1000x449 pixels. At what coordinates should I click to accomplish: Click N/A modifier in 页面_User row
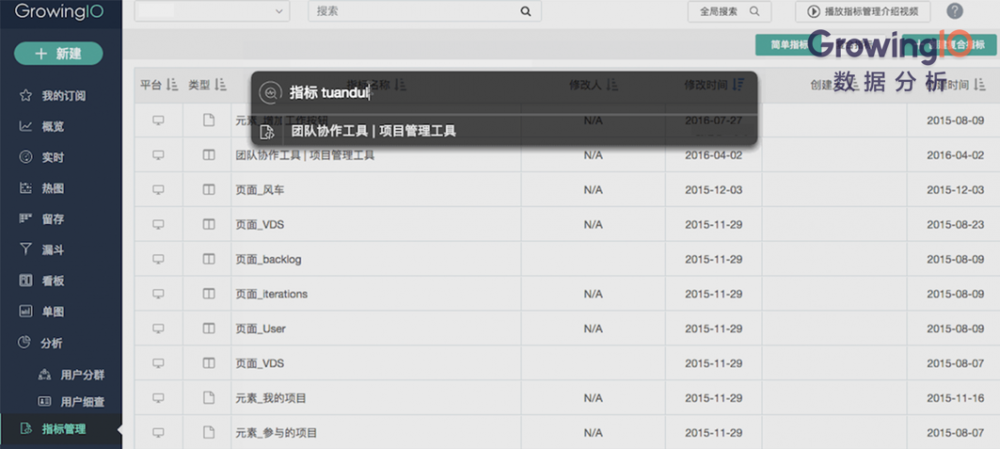pyautogui.click(x=593, y=328)
